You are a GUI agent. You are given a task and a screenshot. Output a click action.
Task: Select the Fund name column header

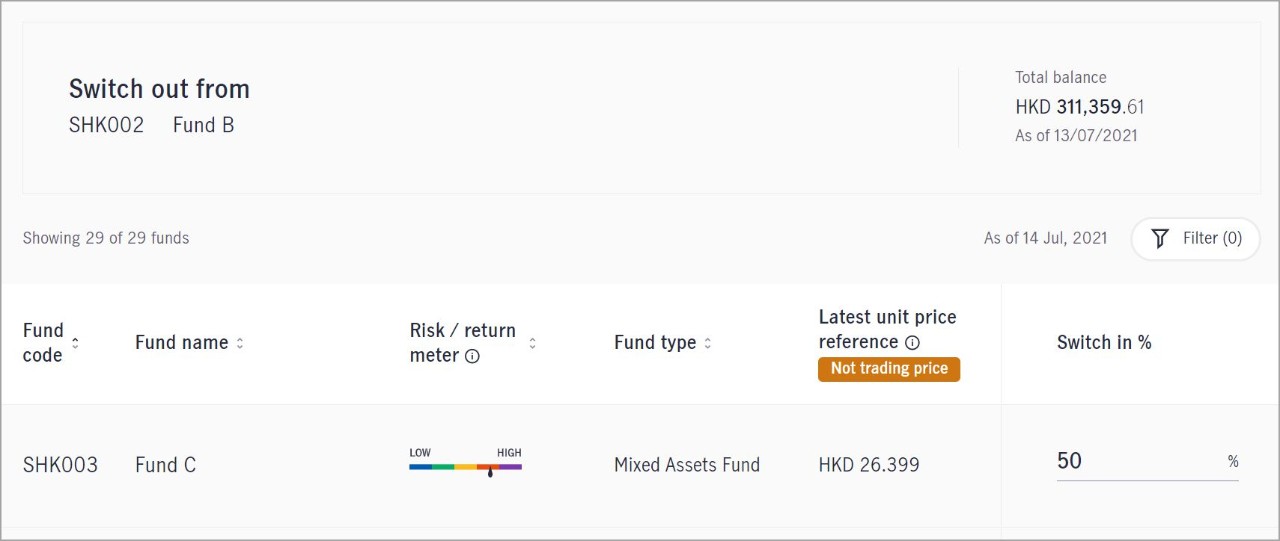point(182,342)
